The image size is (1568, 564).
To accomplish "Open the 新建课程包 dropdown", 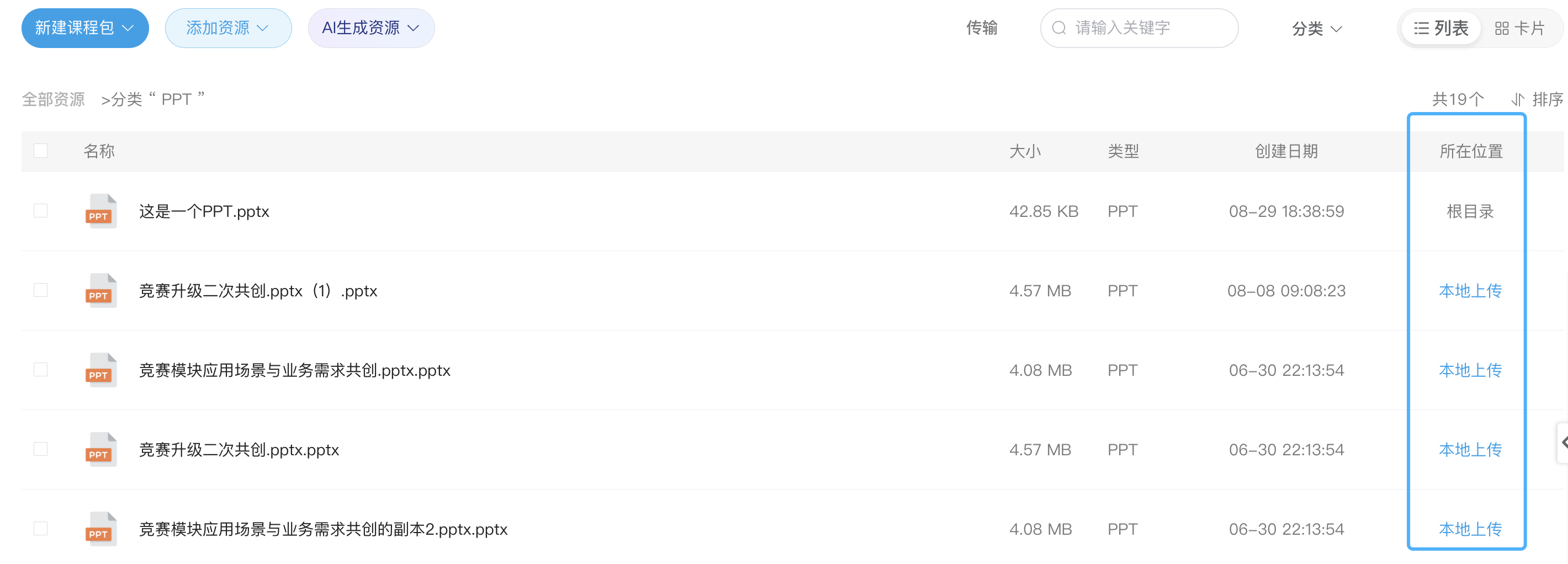I will pyautogui.click(x=85, y=28).
